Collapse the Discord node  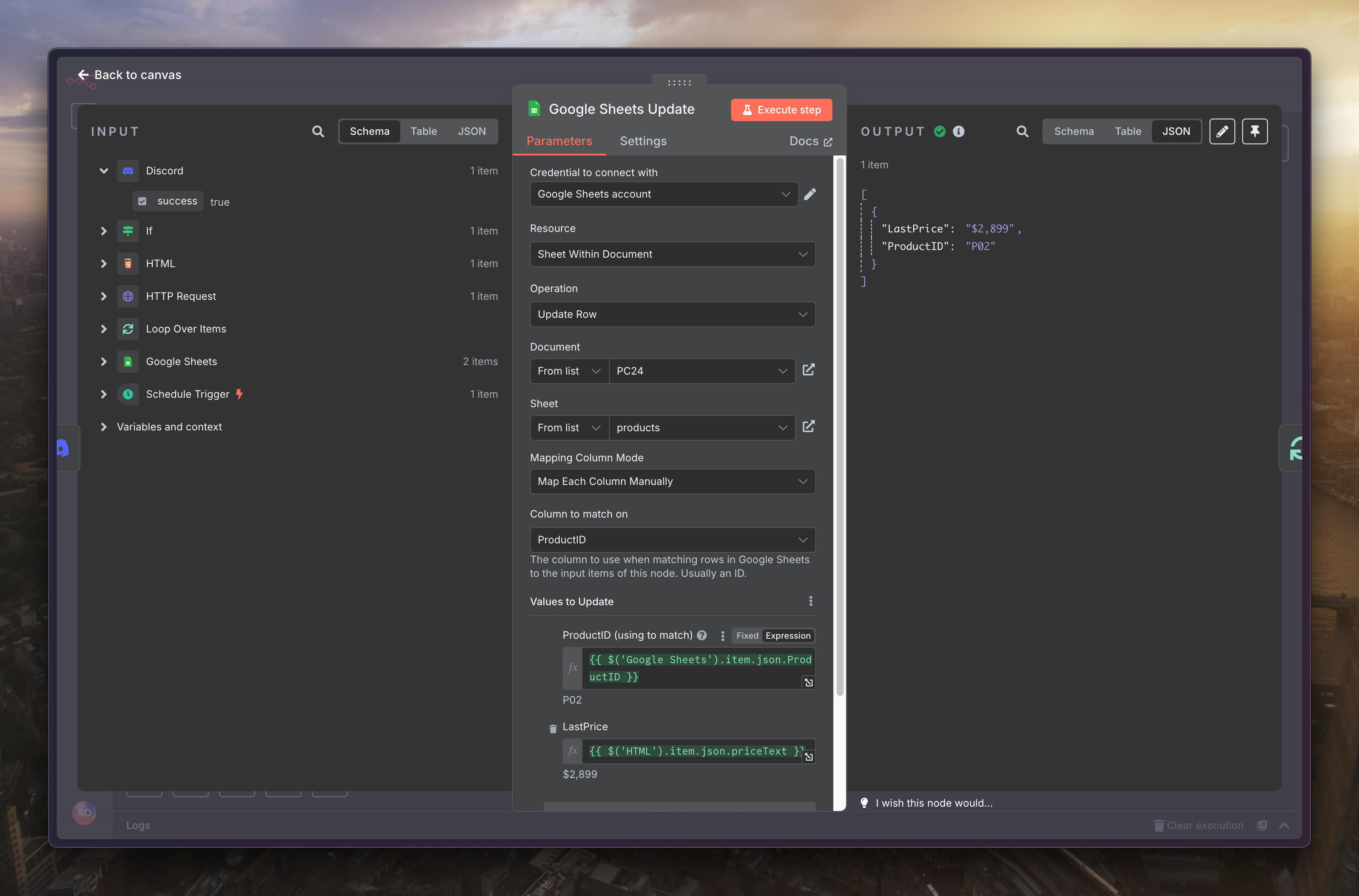pos(104,171)
